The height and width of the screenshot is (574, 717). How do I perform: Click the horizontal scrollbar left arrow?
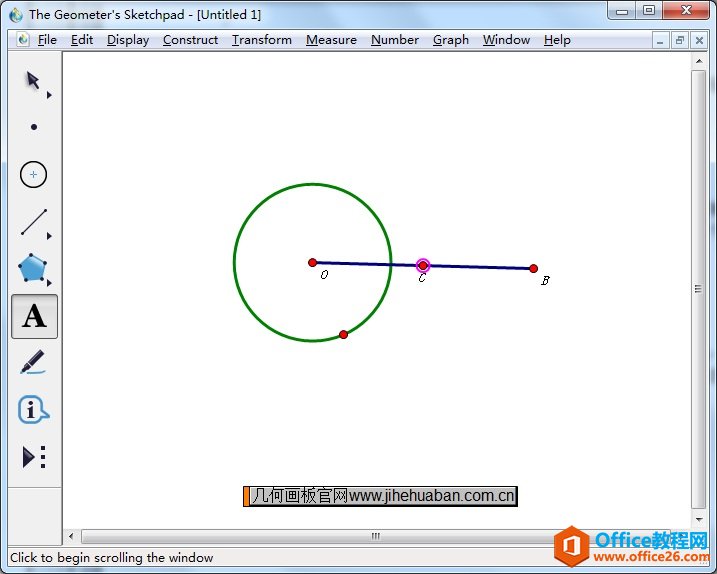[x=70, y=536]
